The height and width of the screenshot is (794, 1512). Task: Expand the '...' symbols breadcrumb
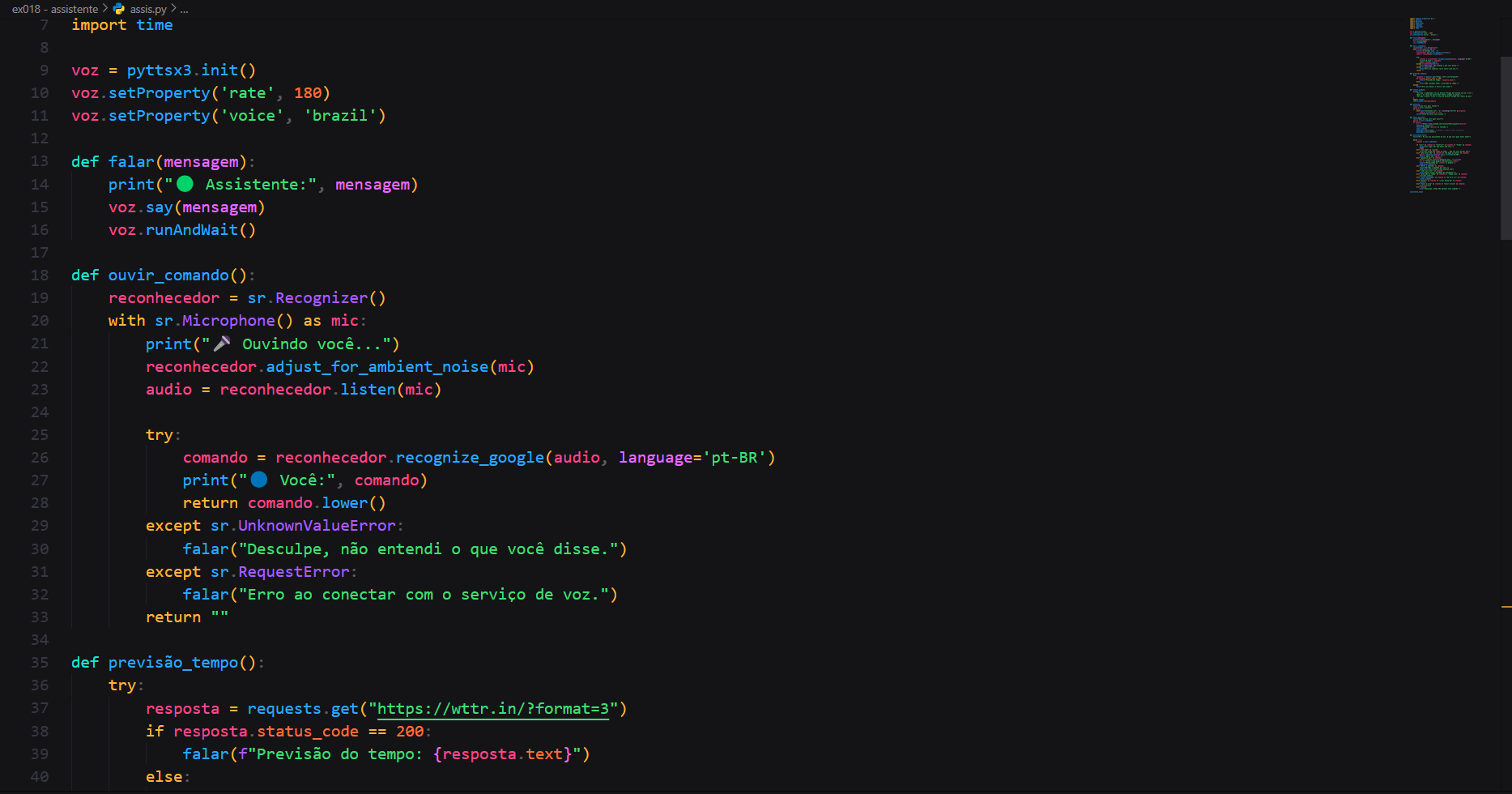click(x=183, y=10)
